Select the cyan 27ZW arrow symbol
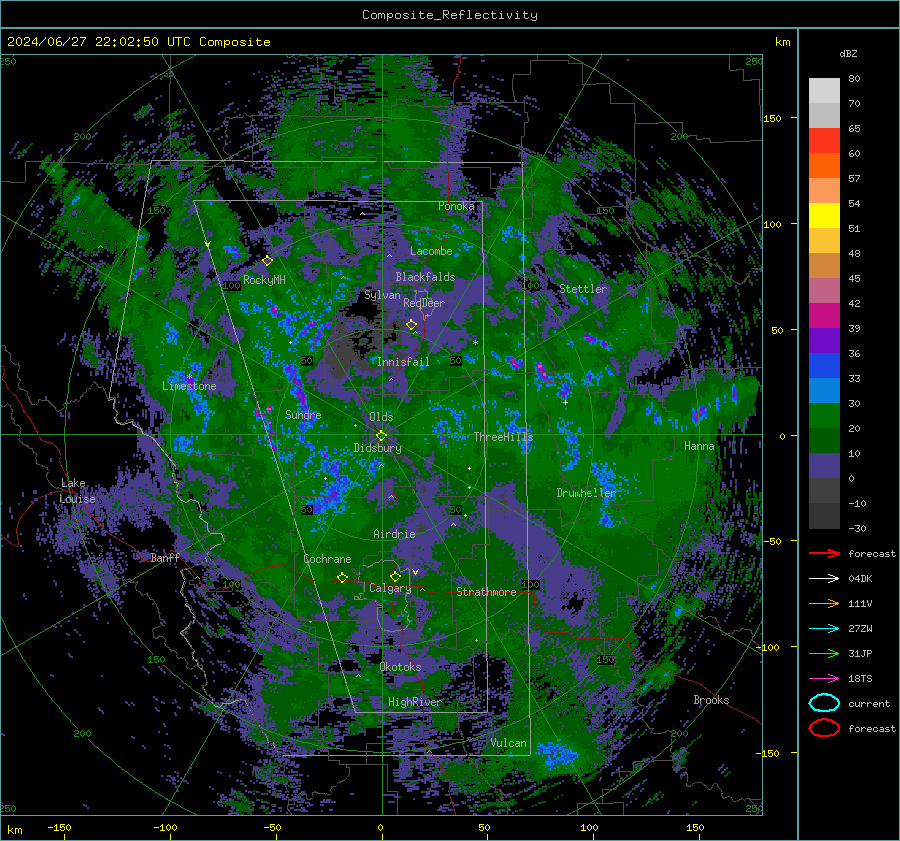The image size is (900, 841). [824, 629]
